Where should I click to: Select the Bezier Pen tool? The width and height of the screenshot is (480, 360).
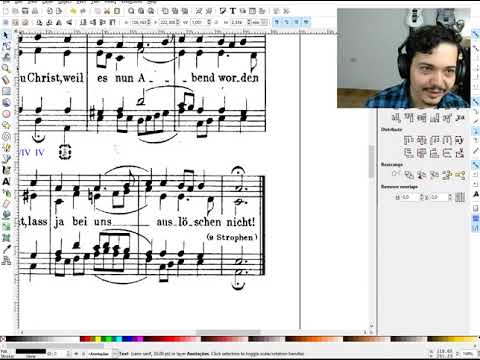click(6, 159)
